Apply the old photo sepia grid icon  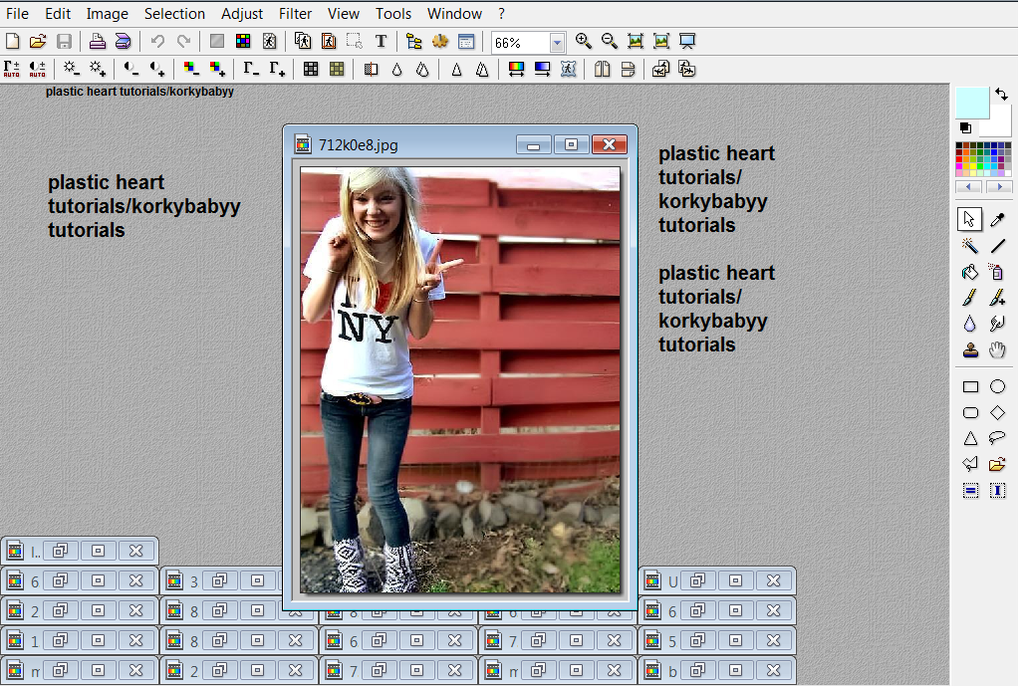[x=337, y=69]
